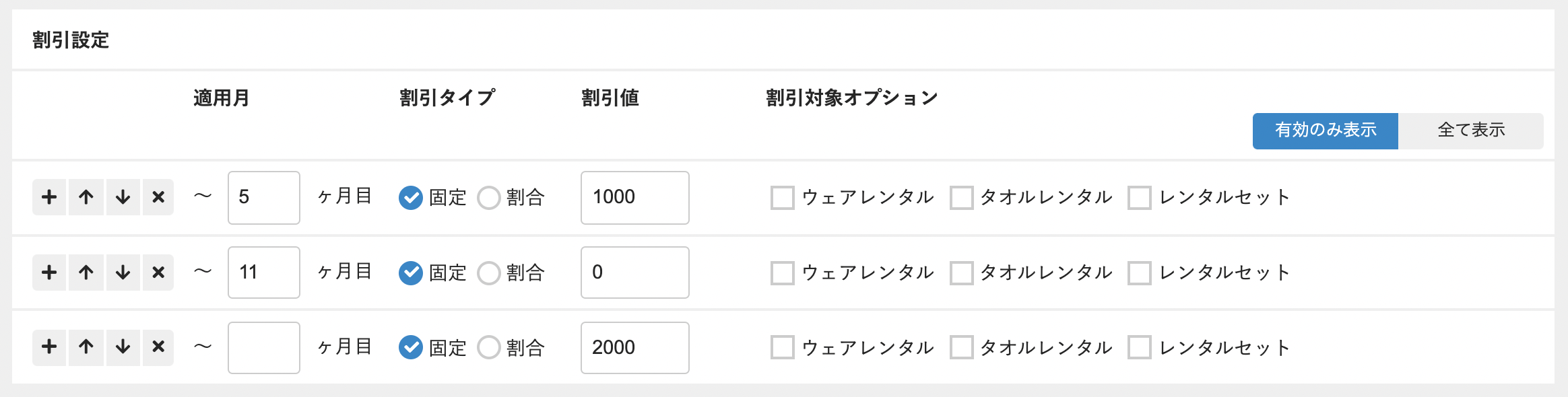The height and width of the screenshot is (397, 1568).
Task: Switch the 2000 discount row to 割合
Action: [489, 348]
